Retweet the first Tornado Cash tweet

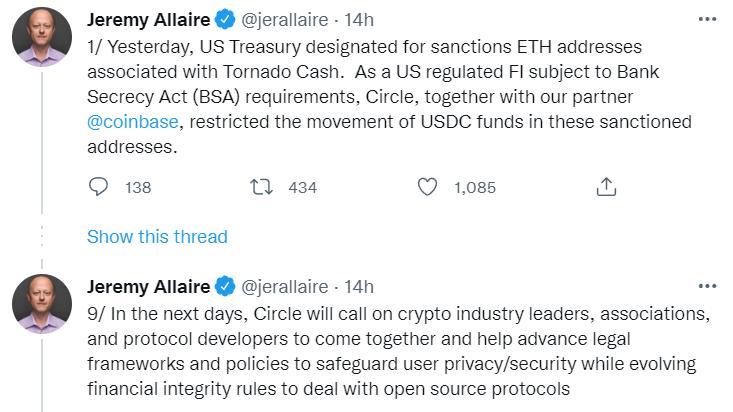tap(262, 187)
